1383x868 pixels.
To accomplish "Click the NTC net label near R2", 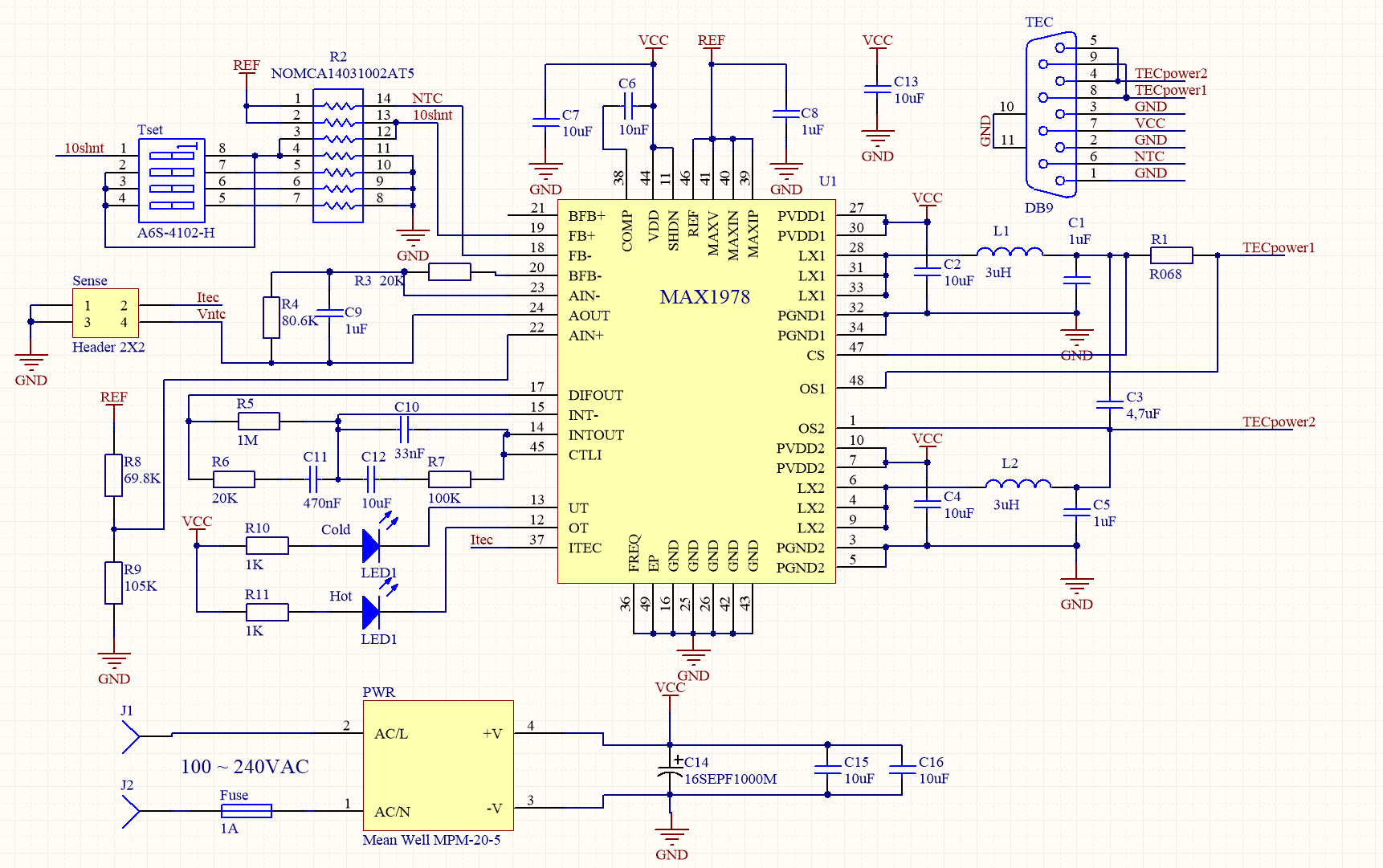I will (427, 98).
